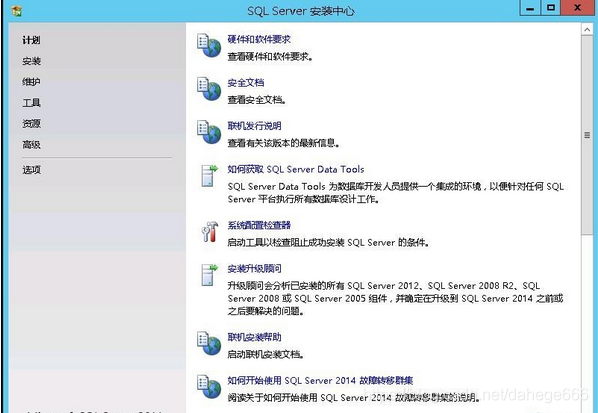Click the description under 如何获取 SQL Server Data Tools
Viewport: 598px width, 413px height.
395,193
